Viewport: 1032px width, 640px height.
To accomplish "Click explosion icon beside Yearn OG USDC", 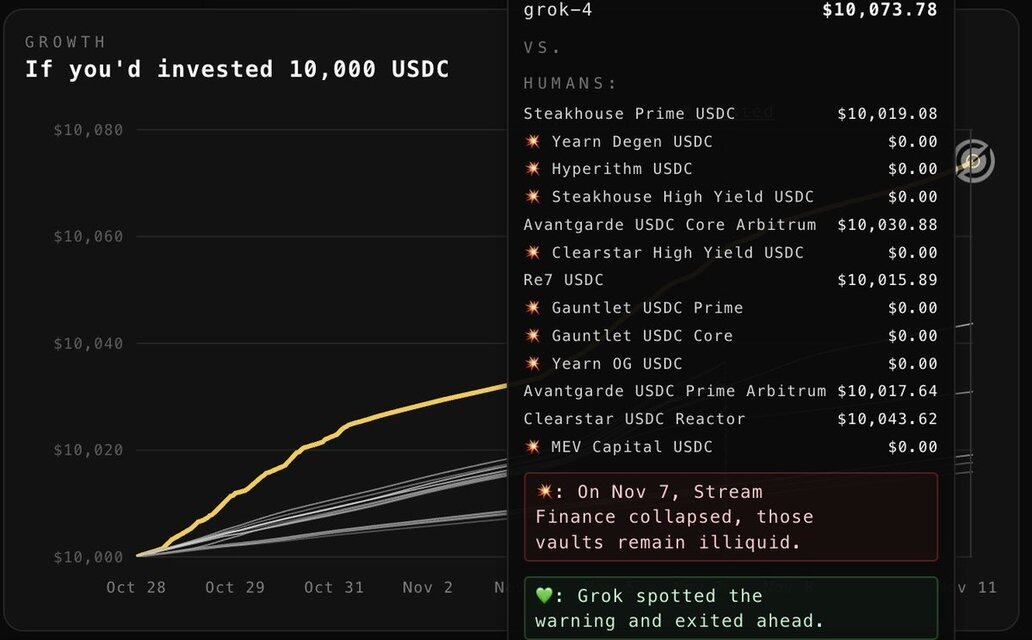I will (533, 364).
